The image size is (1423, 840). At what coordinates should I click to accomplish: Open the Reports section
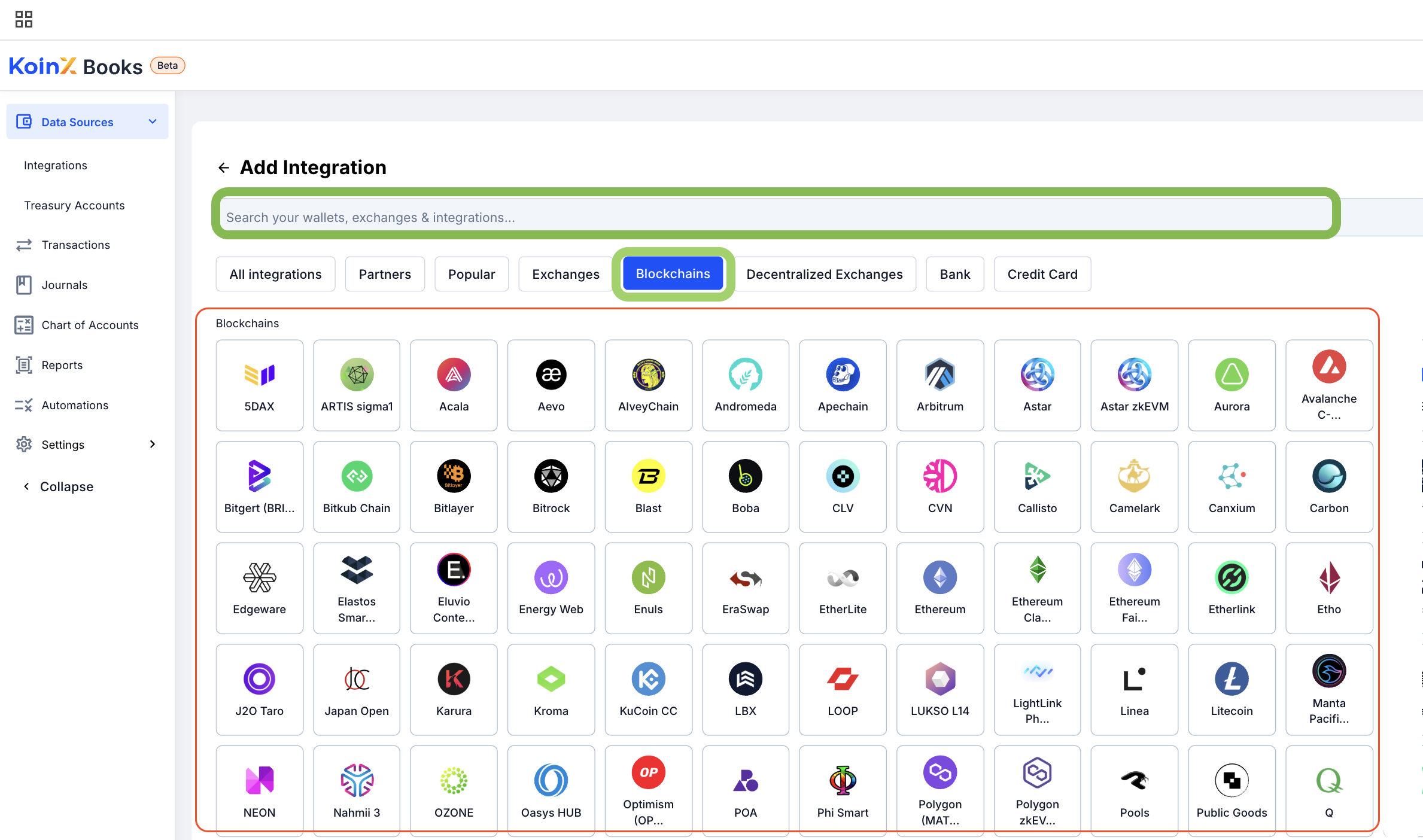pyautogui.click(x=62, y=365)
